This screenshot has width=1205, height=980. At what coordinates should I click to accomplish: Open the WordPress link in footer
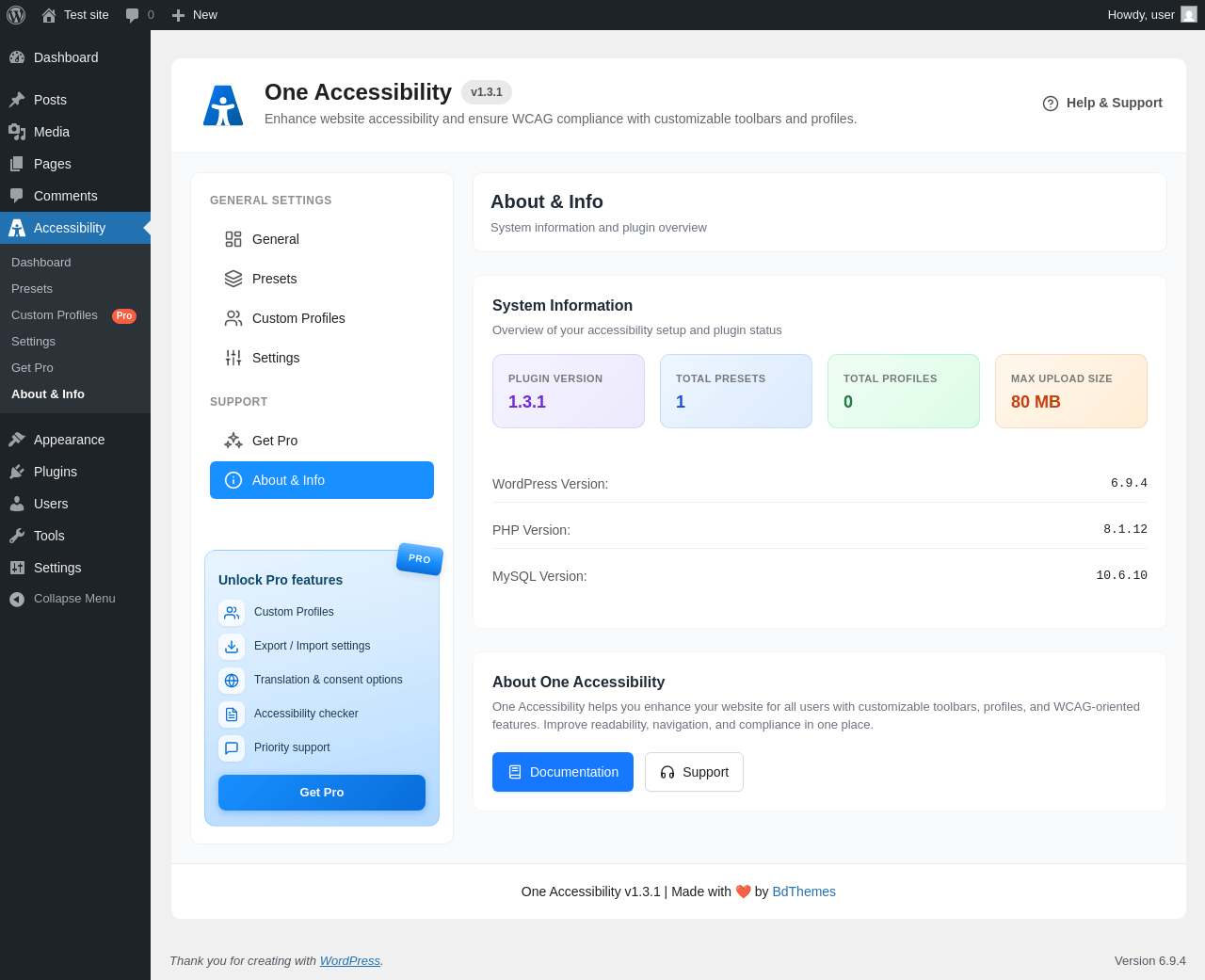349,961
